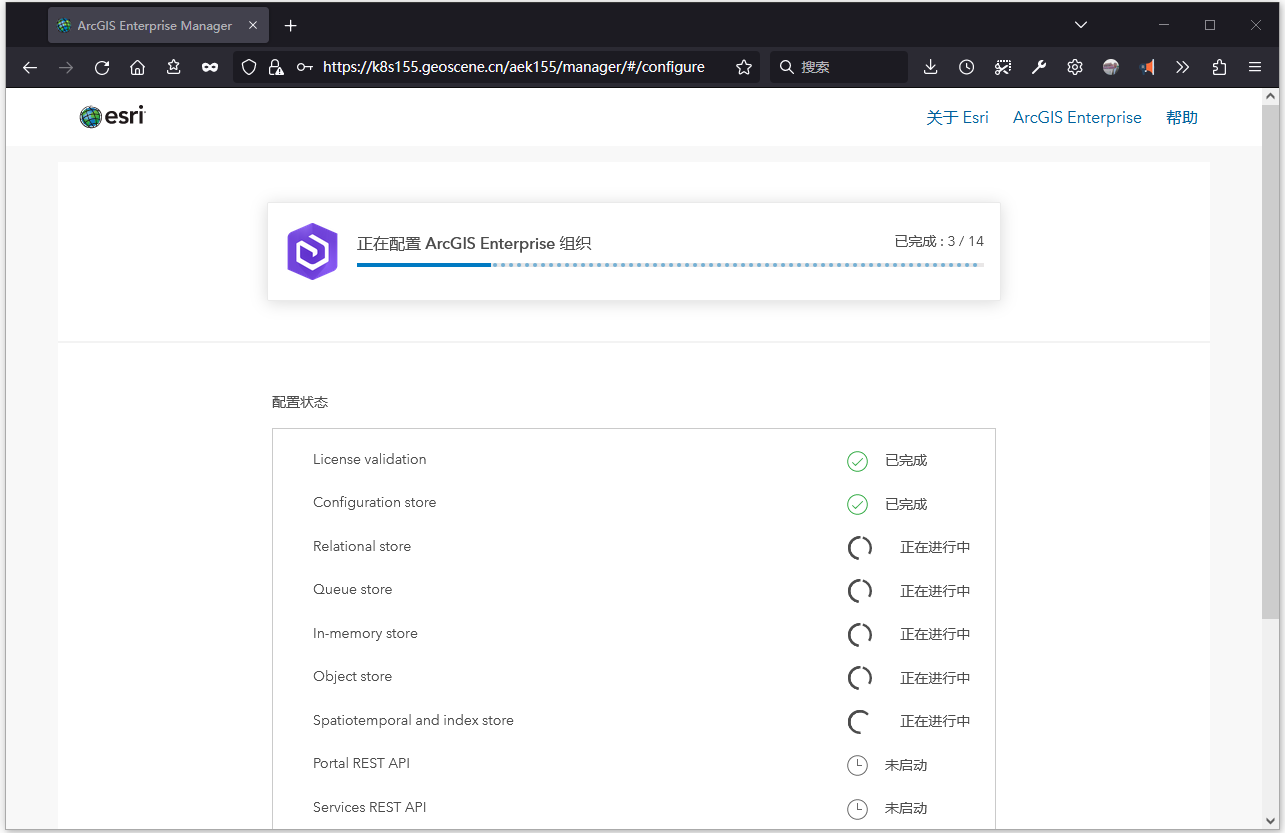Click the green checkmark for Configuration store
Image resolution: width=1285 pixels, height=833 pixels.
(857, 505)
